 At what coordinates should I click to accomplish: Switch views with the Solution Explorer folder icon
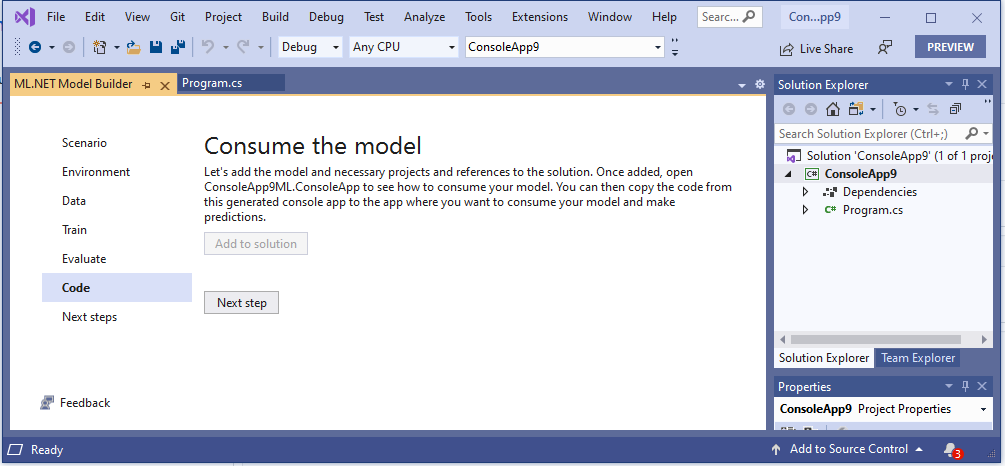856,110
